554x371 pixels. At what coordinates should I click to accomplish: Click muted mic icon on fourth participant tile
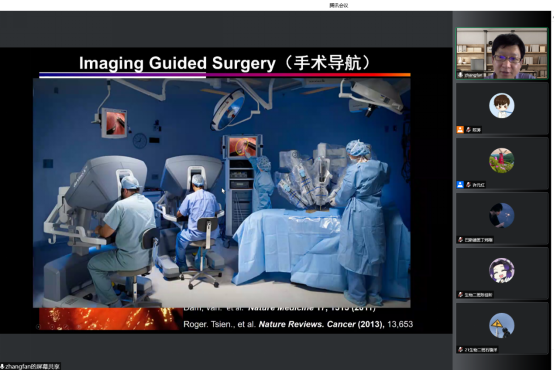pyautogui.click(x=460, y=240)
